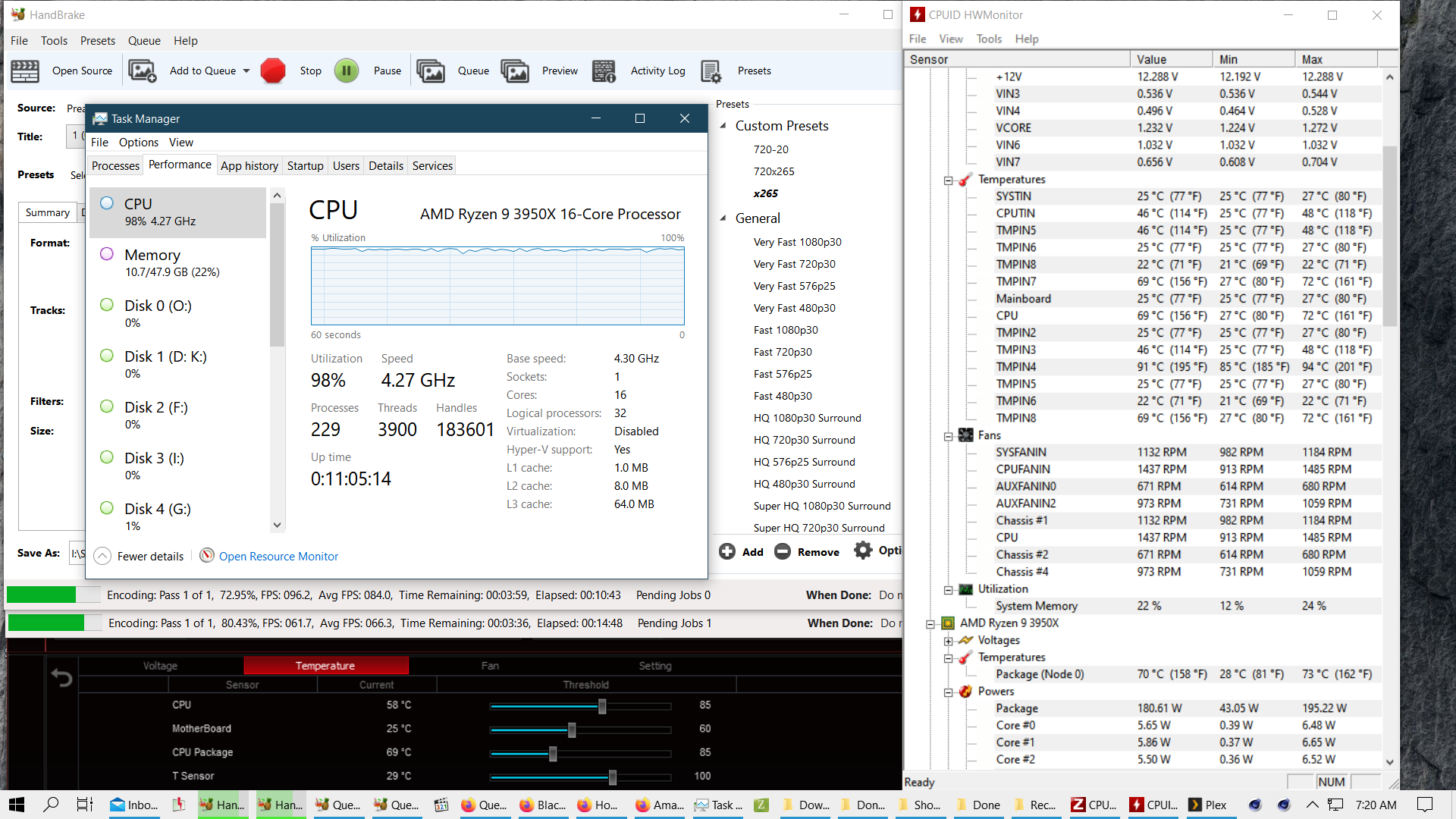Select the HQ 1080p30 Surround preset

(x=807, y=418)
